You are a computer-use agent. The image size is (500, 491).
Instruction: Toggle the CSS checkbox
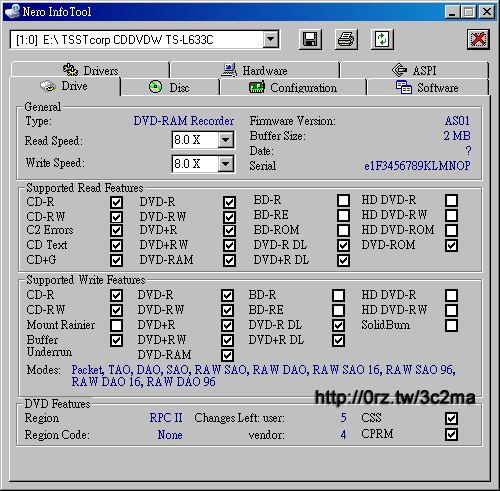pyautogui.click(x=451, y=418)
